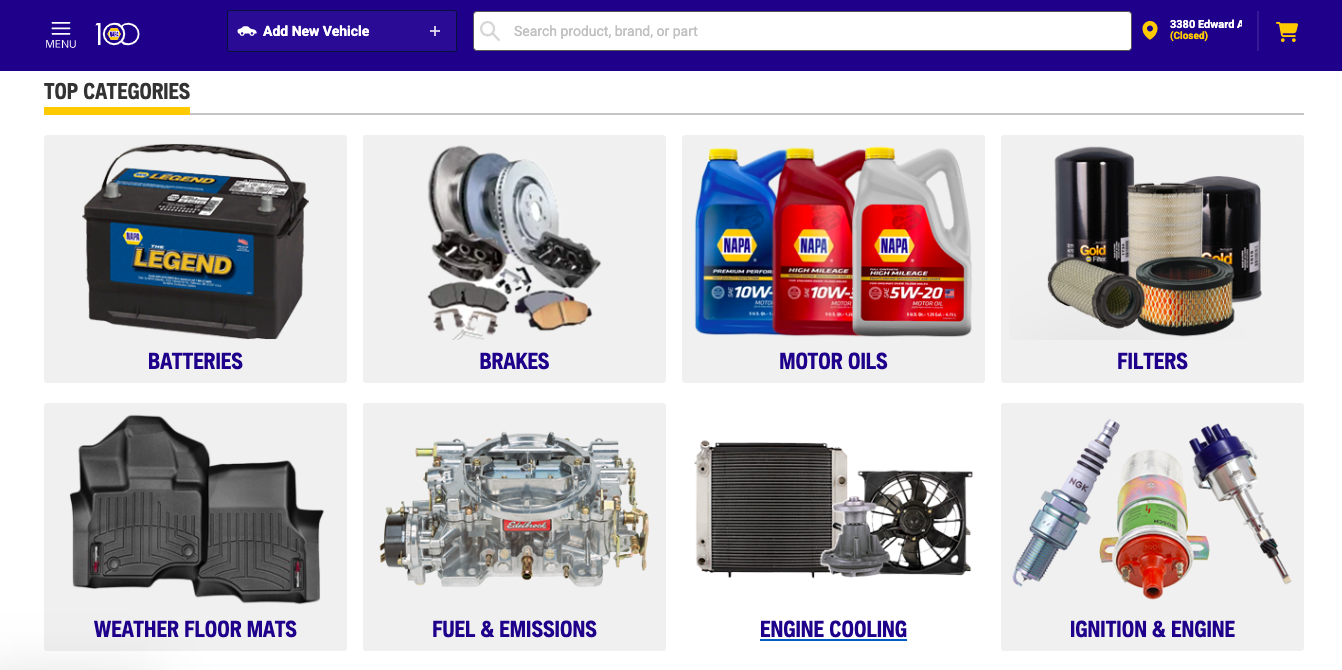Click the weather floor mats image

pos(195,509)
